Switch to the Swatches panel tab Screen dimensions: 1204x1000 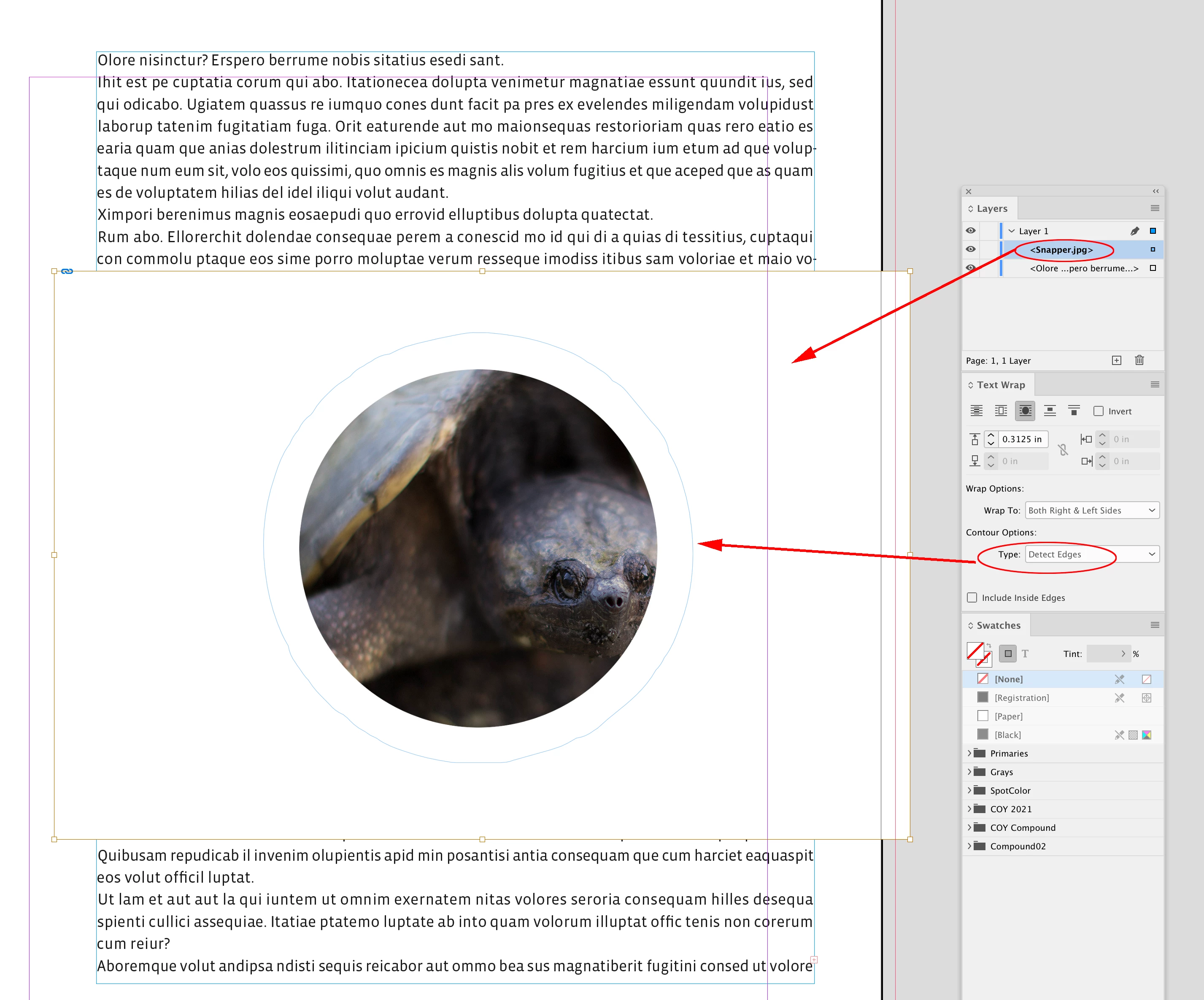[998, 626]
